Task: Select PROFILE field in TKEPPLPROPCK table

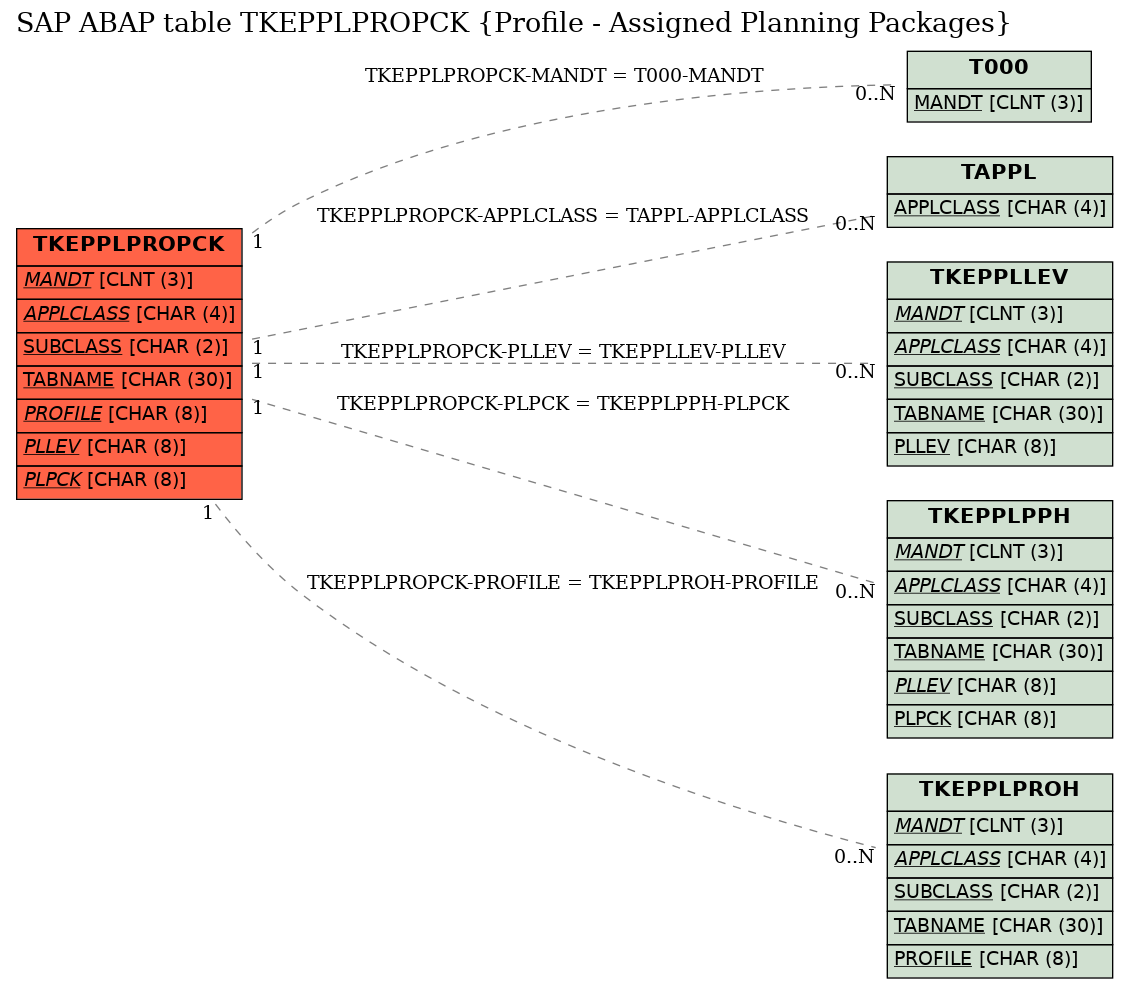Action: tap(129, 416)
